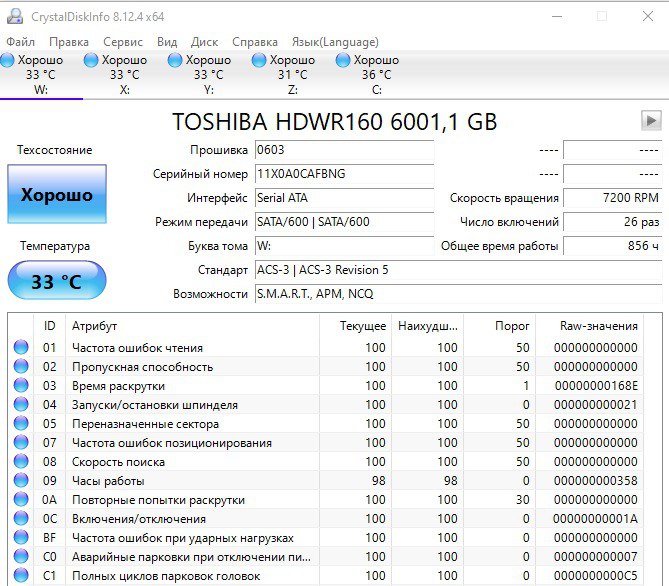669x586 pixels.
Task: Click status orb for attribute 0C
Action: (x=21, y=518)
